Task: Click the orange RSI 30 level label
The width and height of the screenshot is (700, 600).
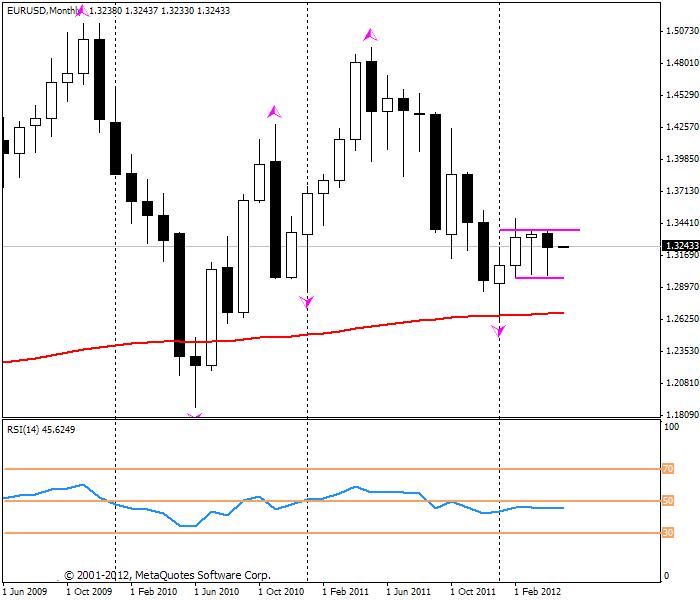Action: pos(668,533)
